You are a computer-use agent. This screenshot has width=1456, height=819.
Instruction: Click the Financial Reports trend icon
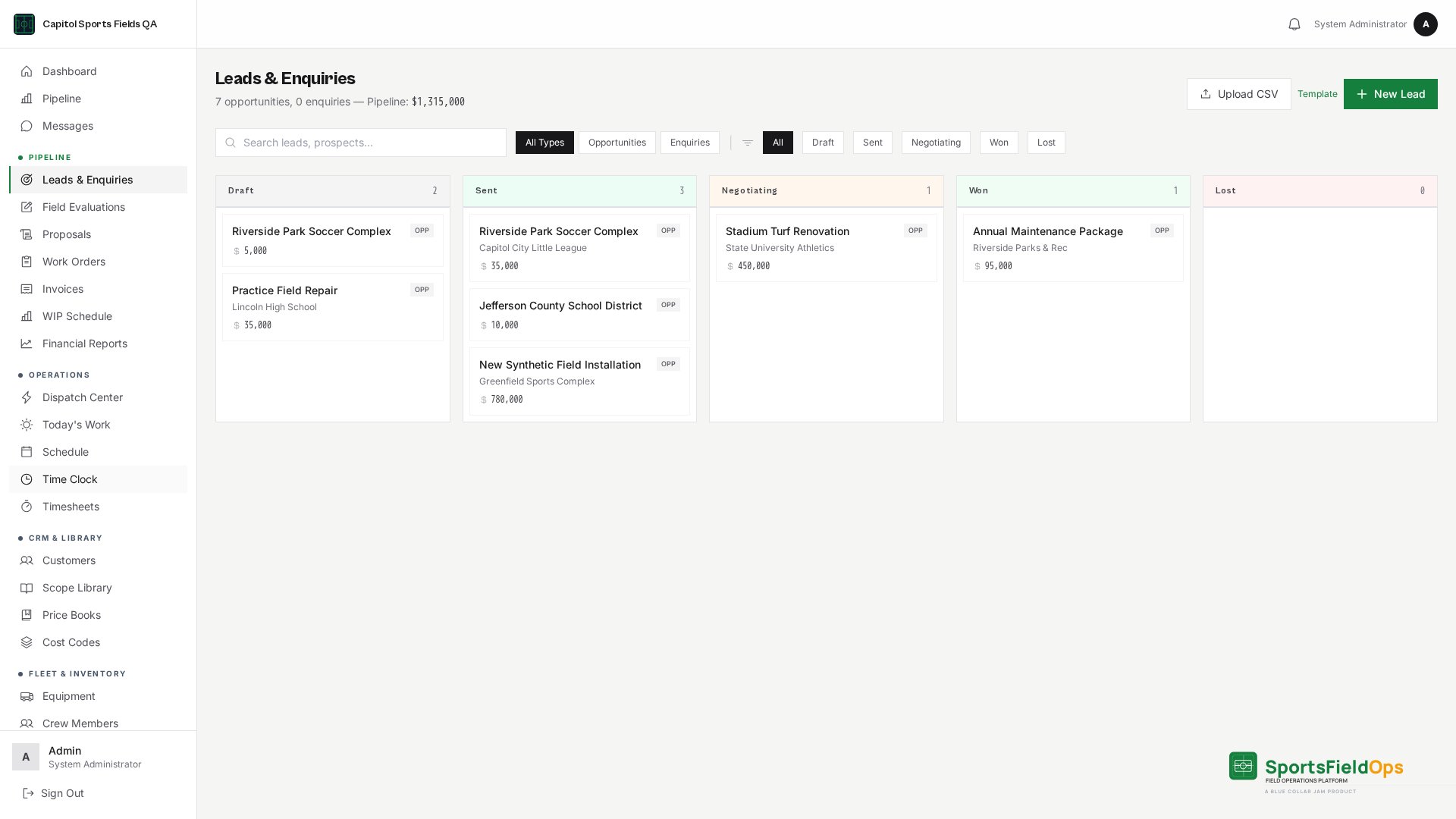[x=27, y=344]
